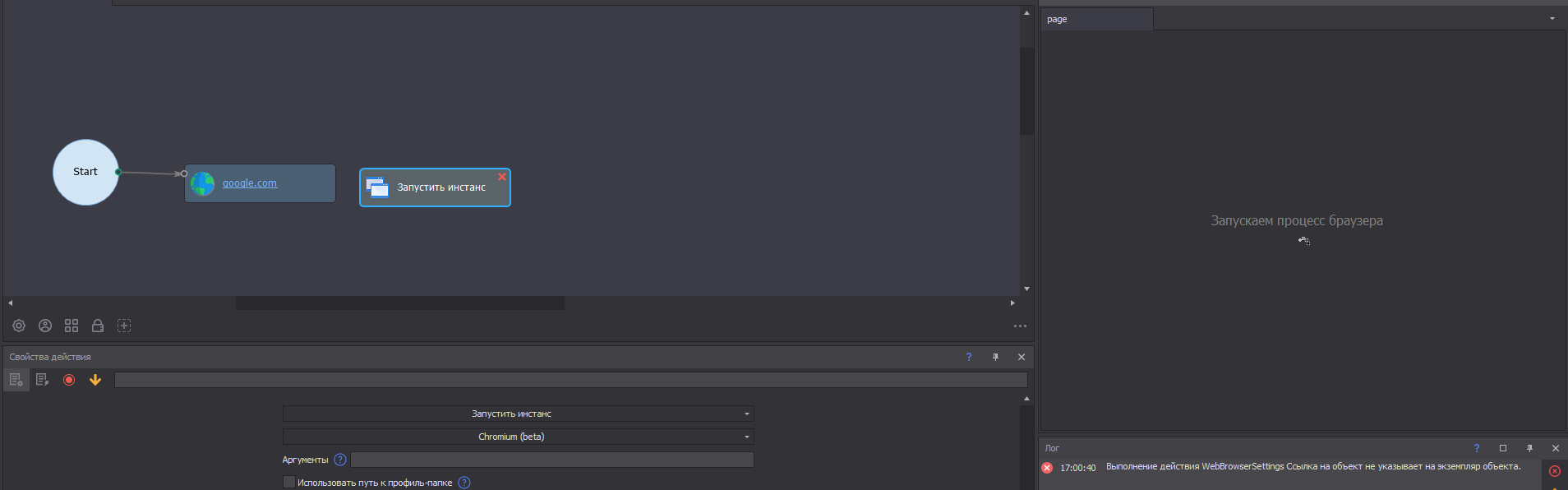Enable Использовать путь к профиль-папке checkbox
The image size is (1568, 490).
(x=288, y=482)
